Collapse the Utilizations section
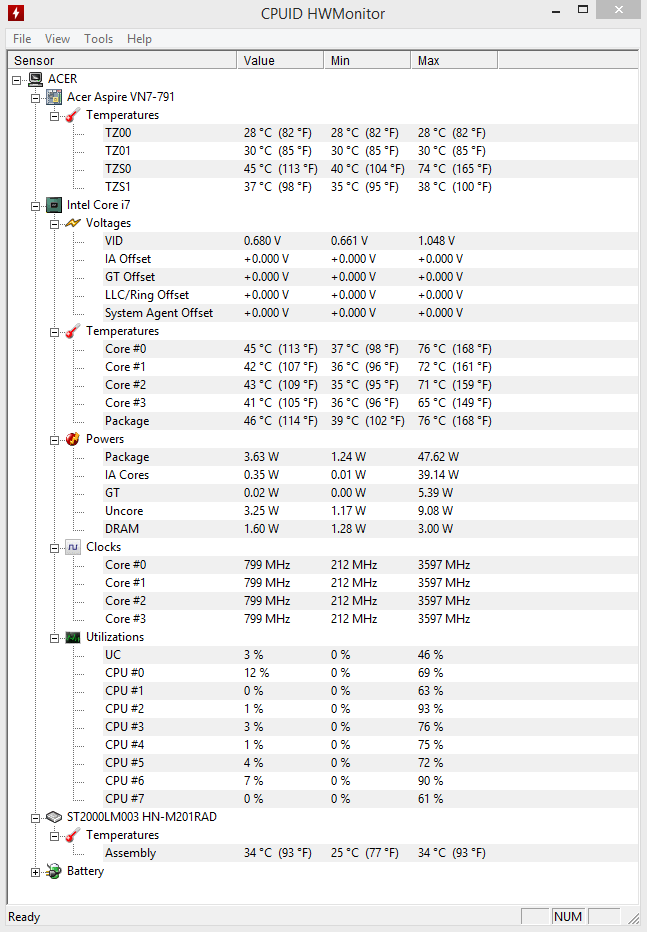Viewport: 647px width, 932px height. tap(54, 638)
